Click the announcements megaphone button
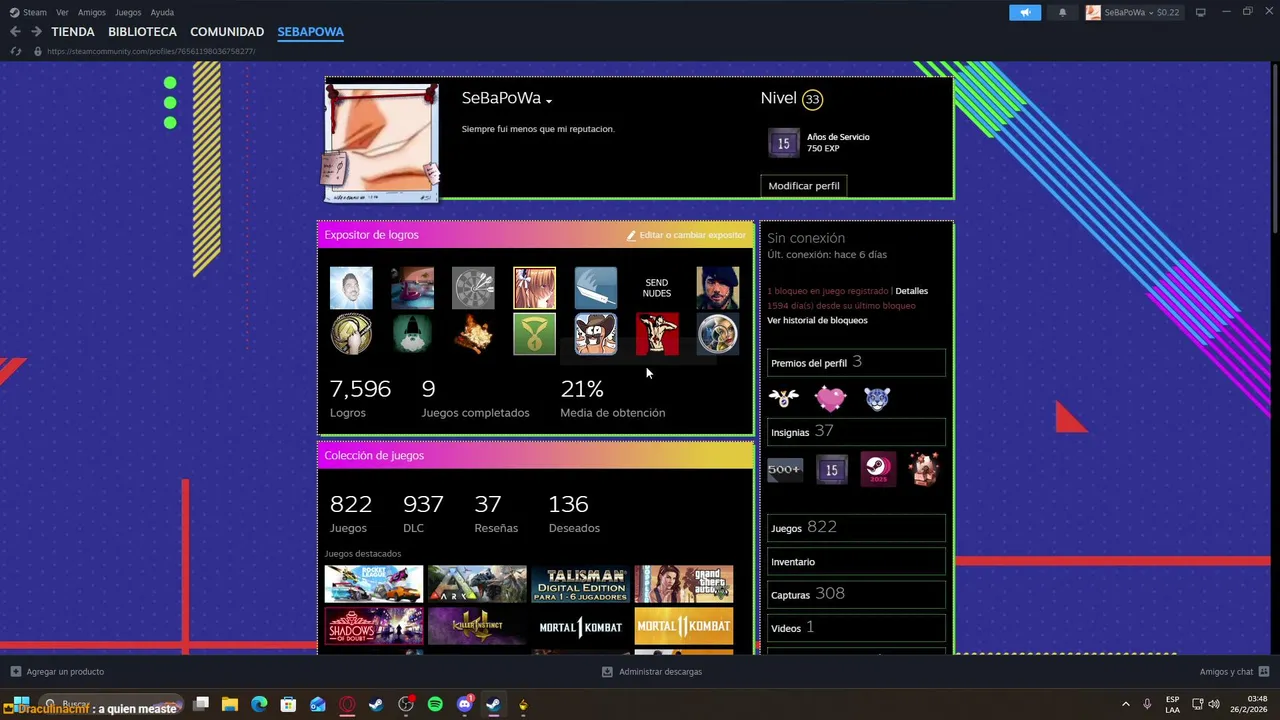 click(1024, 12)
